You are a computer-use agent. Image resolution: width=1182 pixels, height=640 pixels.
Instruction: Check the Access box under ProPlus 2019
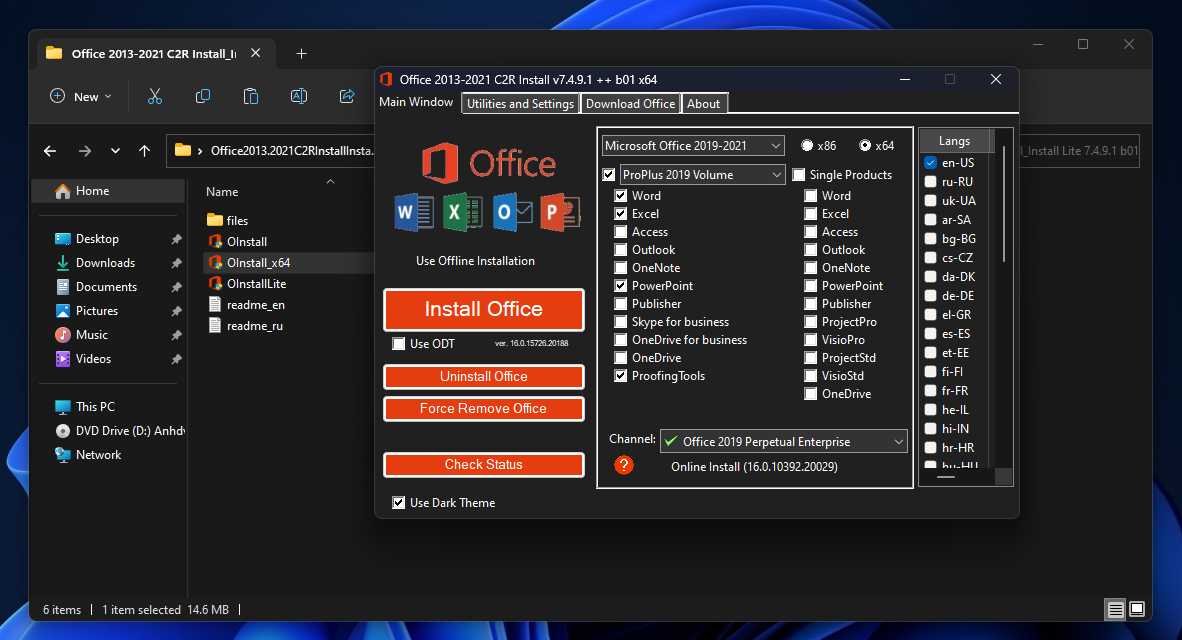coord(620,231)
